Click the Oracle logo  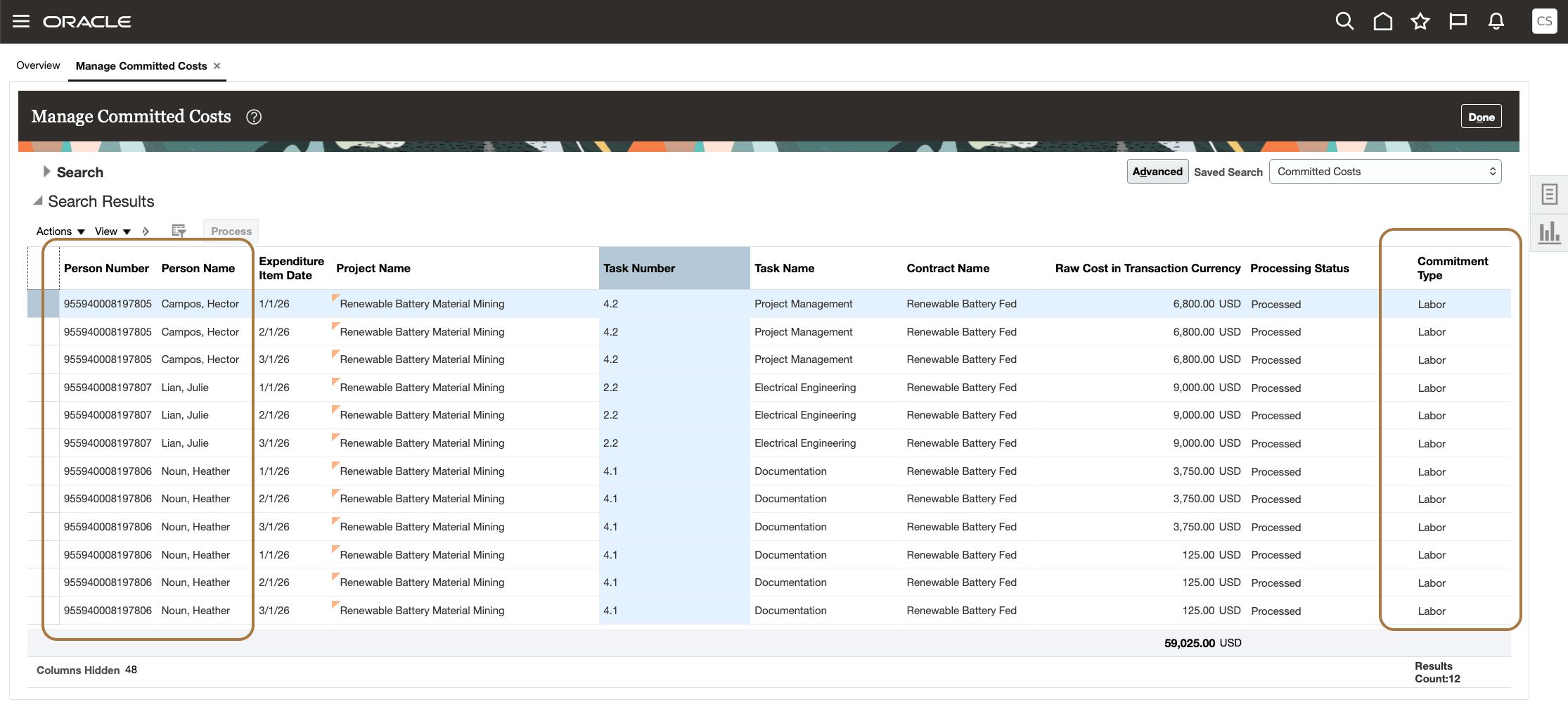pos(87,22)
